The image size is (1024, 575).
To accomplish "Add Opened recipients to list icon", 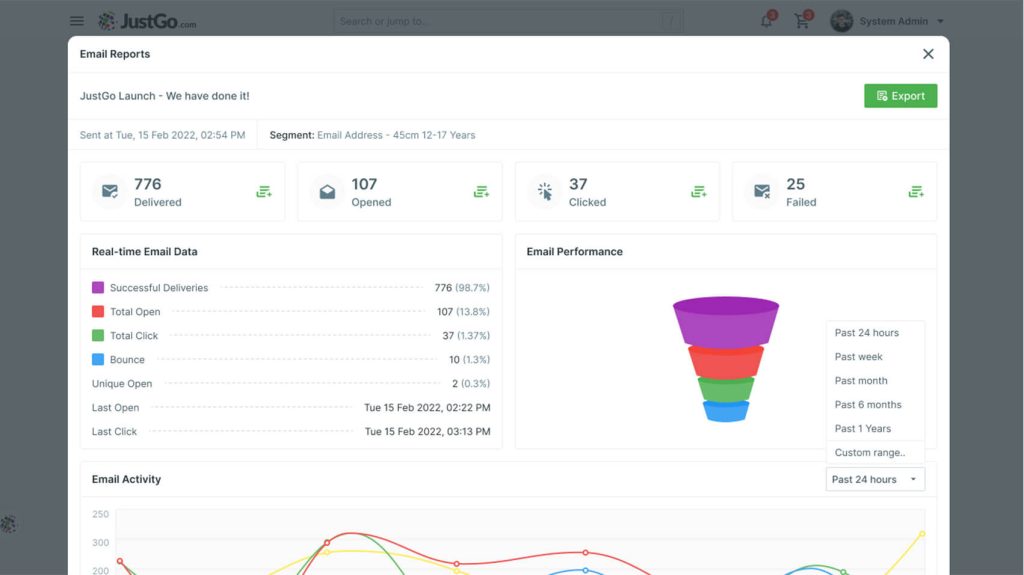I will [481, 191].
